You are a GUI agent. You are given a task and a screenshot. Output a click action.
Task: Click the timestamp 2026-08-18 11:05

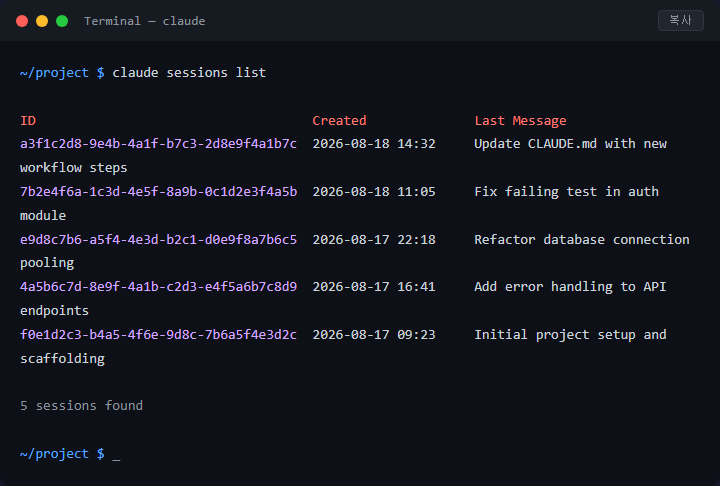(374, 192)
